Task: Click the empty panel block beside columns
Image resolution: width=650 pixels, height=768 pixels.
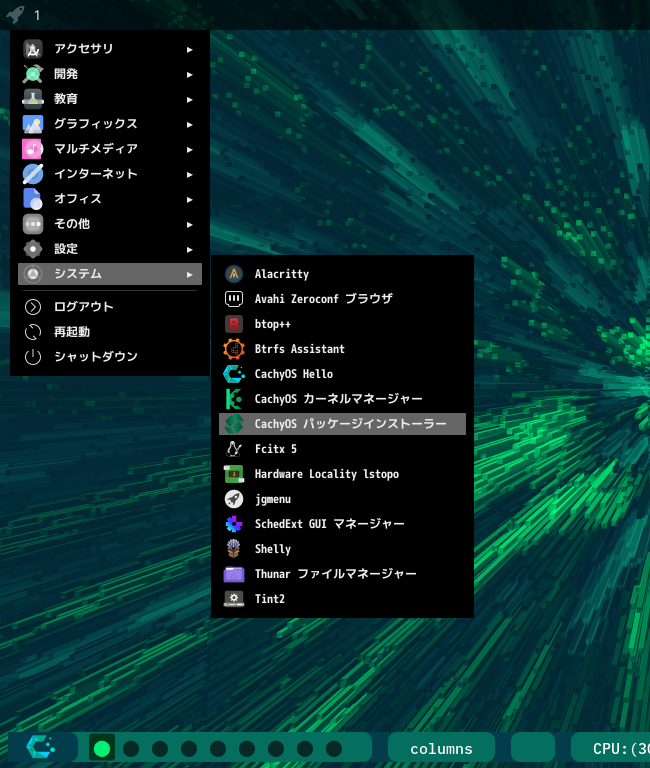Action: click(x=532, y=748)
